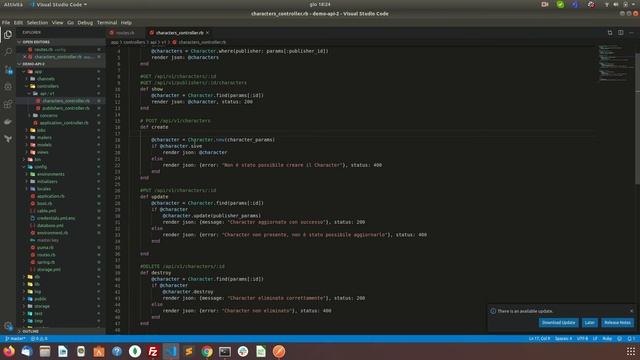
Task: Open application_controller.rb in explorer
Action: click(64, 123)
